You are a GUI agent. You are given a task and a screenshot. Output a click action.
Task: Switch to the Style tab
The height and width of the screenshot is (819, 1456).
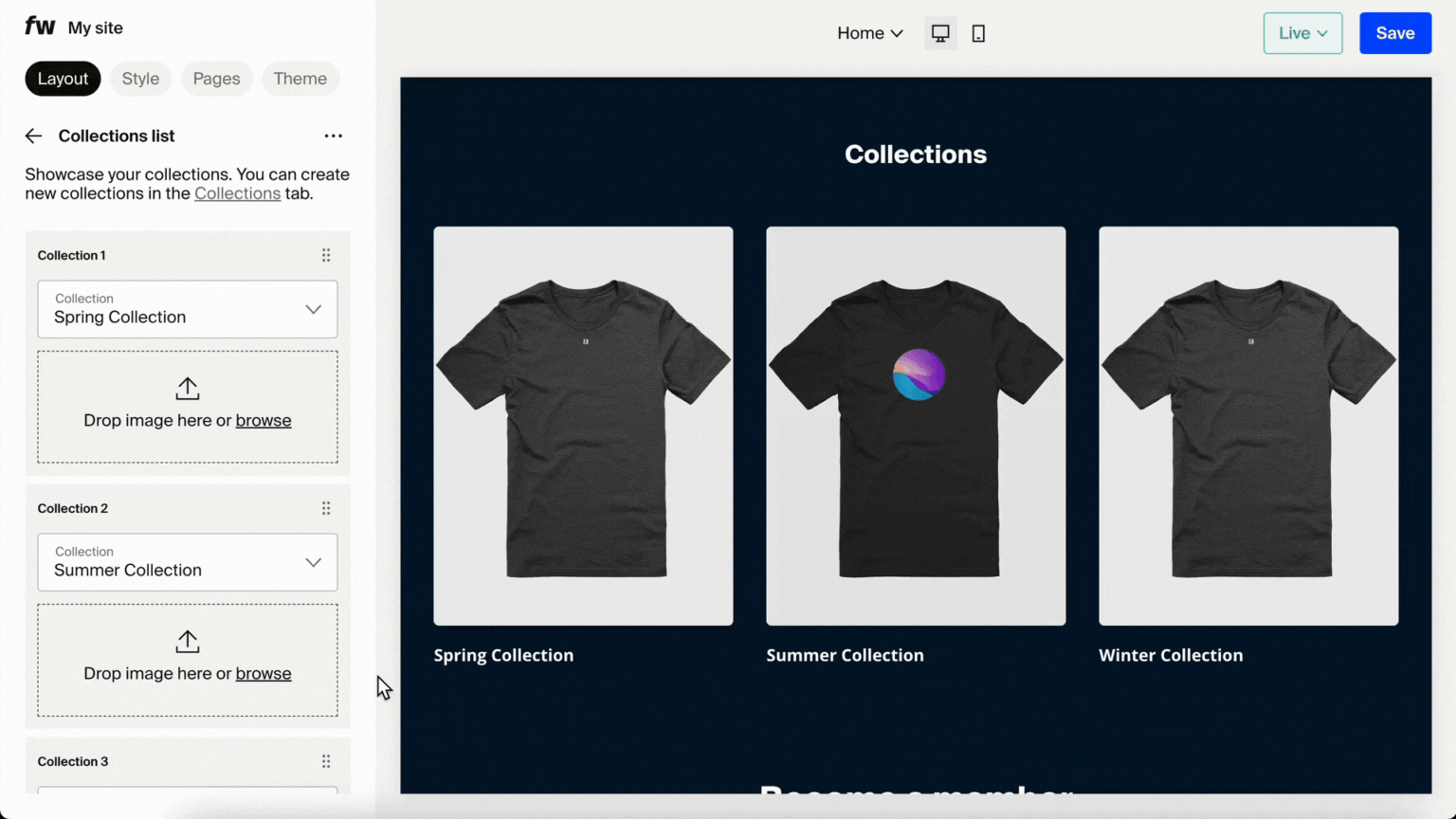[140, 79]
